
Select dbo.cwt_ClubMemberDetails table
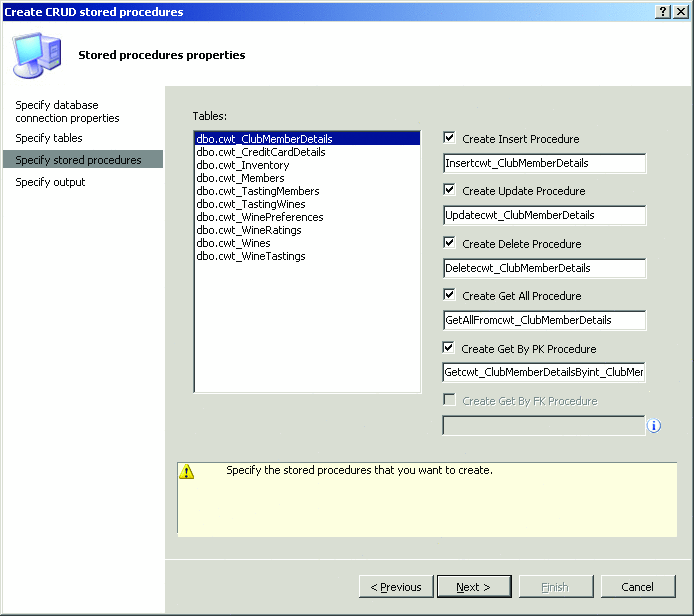click(307, 139)
